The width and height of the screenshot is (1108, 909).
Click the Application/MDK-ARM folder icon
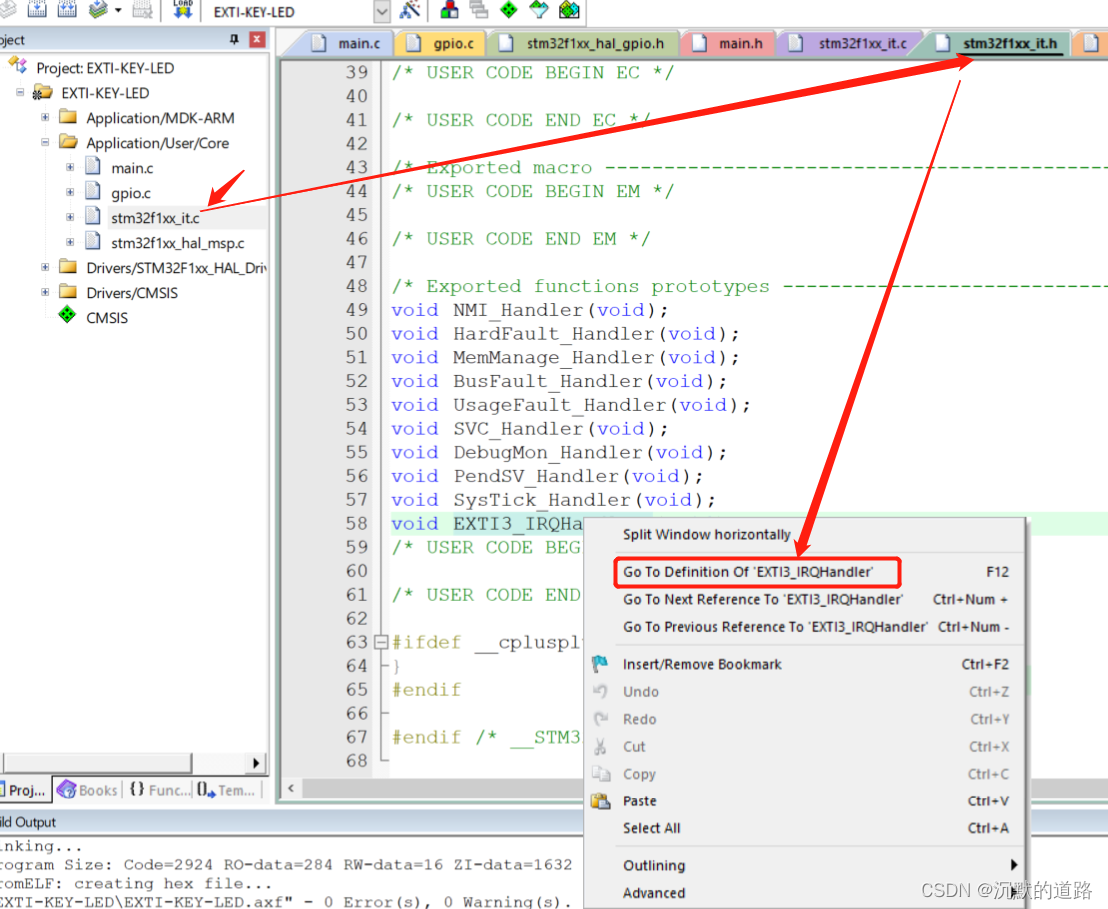click(68, 117)
